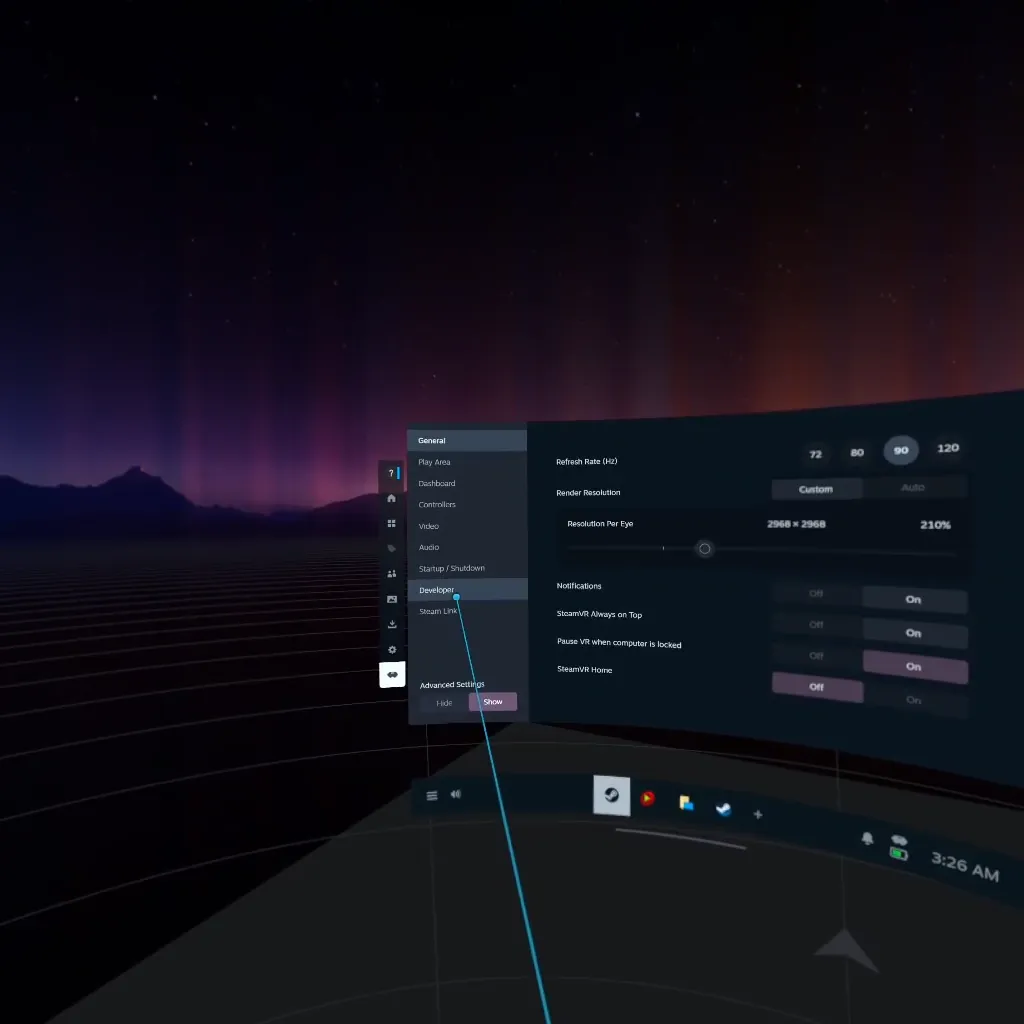Open the Friends icon in sidebar
Screen dimensions: 1024x1024
click(391, 574)
